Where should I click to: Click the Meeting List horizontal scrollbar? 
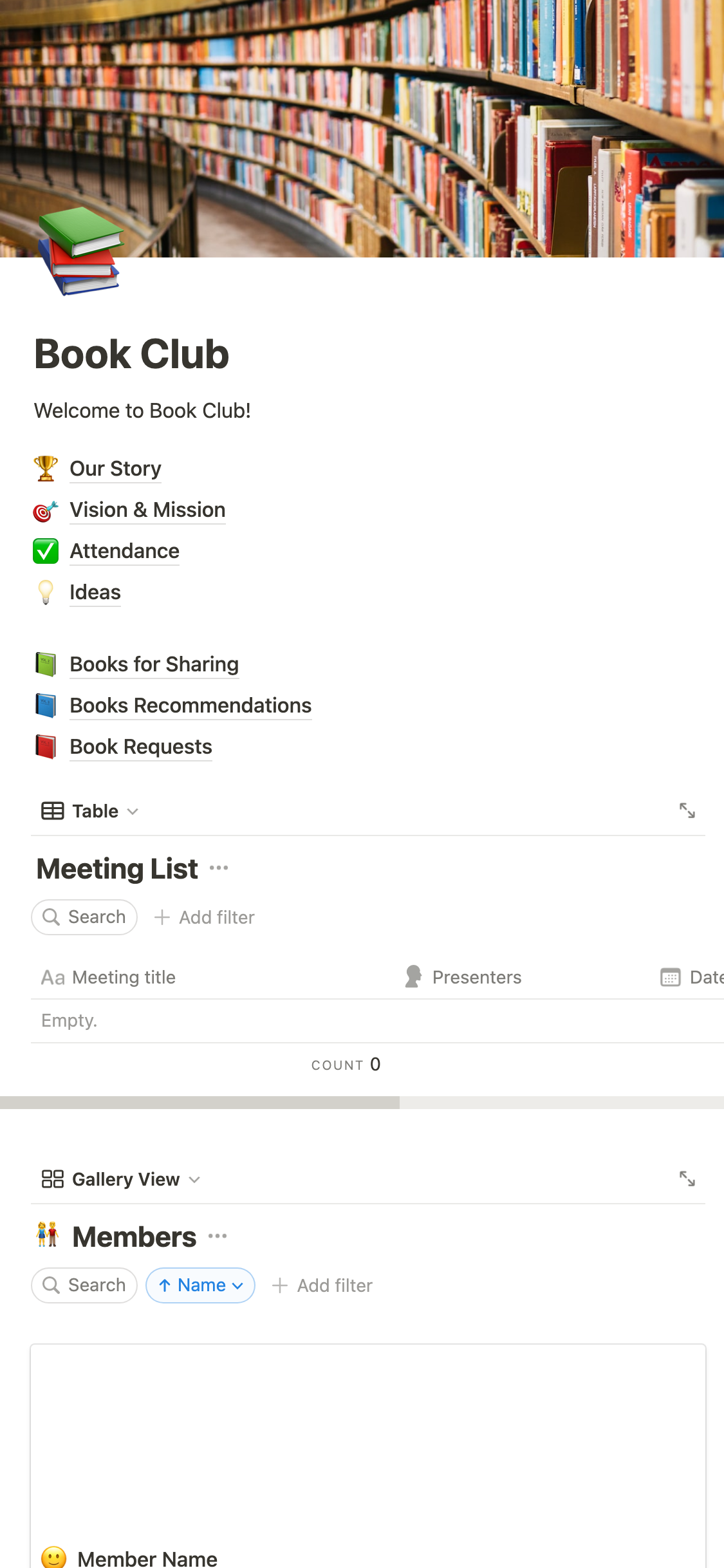pyautogui.click(x=200, y=1103)
